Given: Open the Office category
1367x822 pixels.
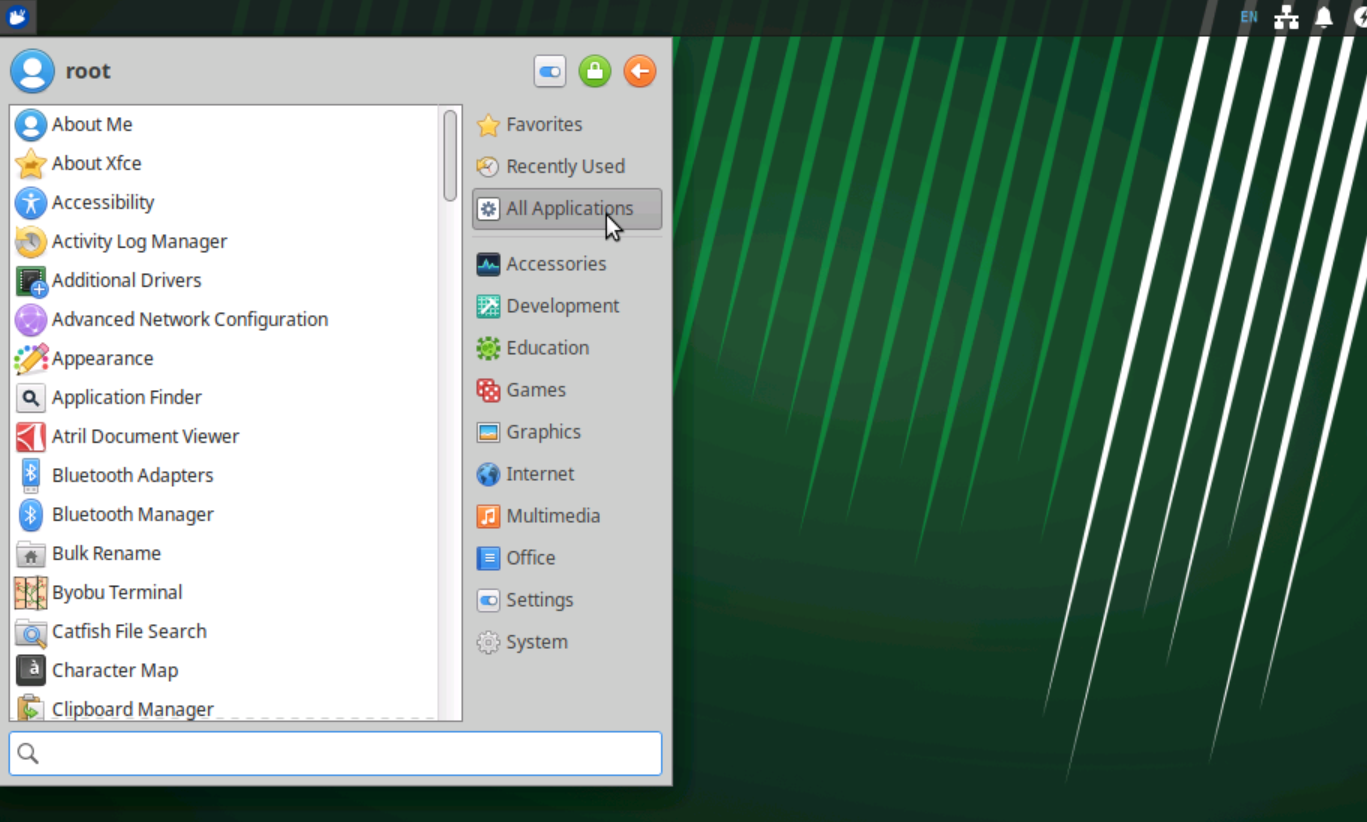Looking at the screenshot, I should 567,558.
